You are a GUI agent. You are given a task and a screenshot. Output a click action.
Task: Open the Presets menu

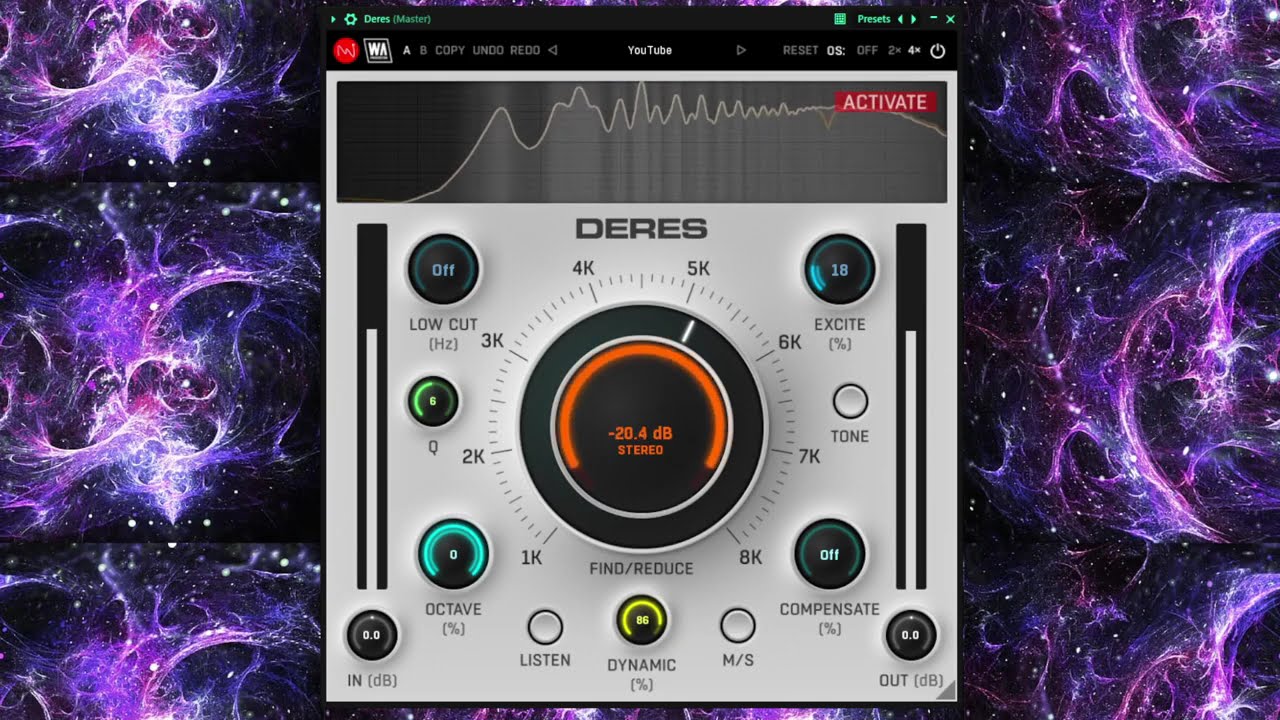point(873,19)
